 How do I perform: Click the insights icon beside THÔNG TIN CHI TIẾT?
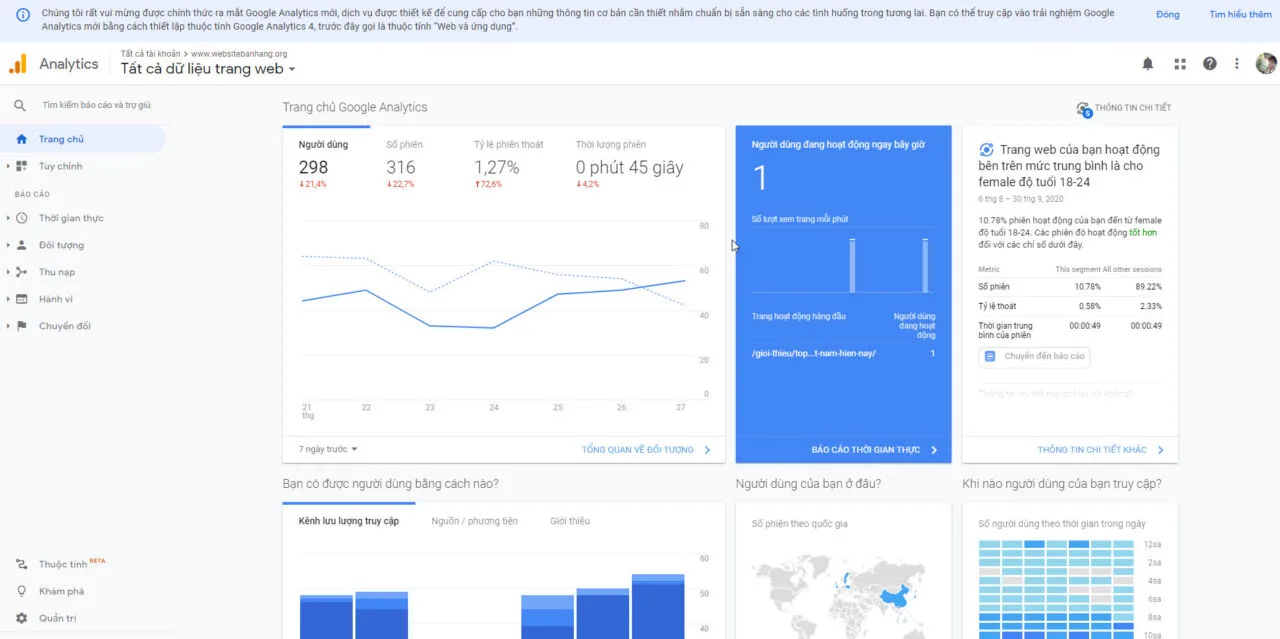click(x=1083, y=108)
